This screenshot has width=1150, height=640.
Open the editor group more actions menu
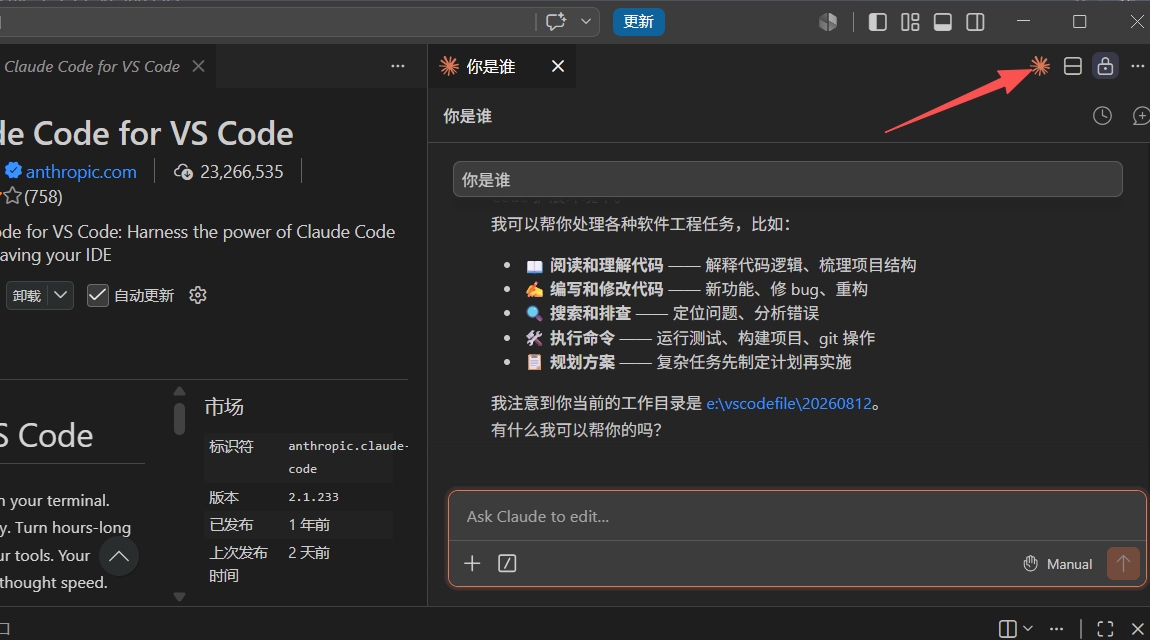point(398,66)
